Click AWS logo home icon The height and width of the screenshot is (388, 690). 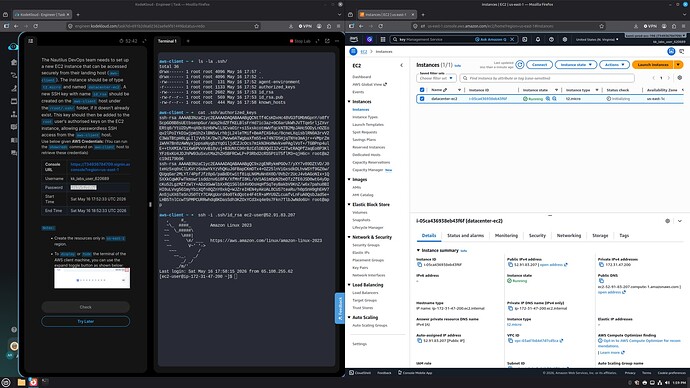[354, 39]
